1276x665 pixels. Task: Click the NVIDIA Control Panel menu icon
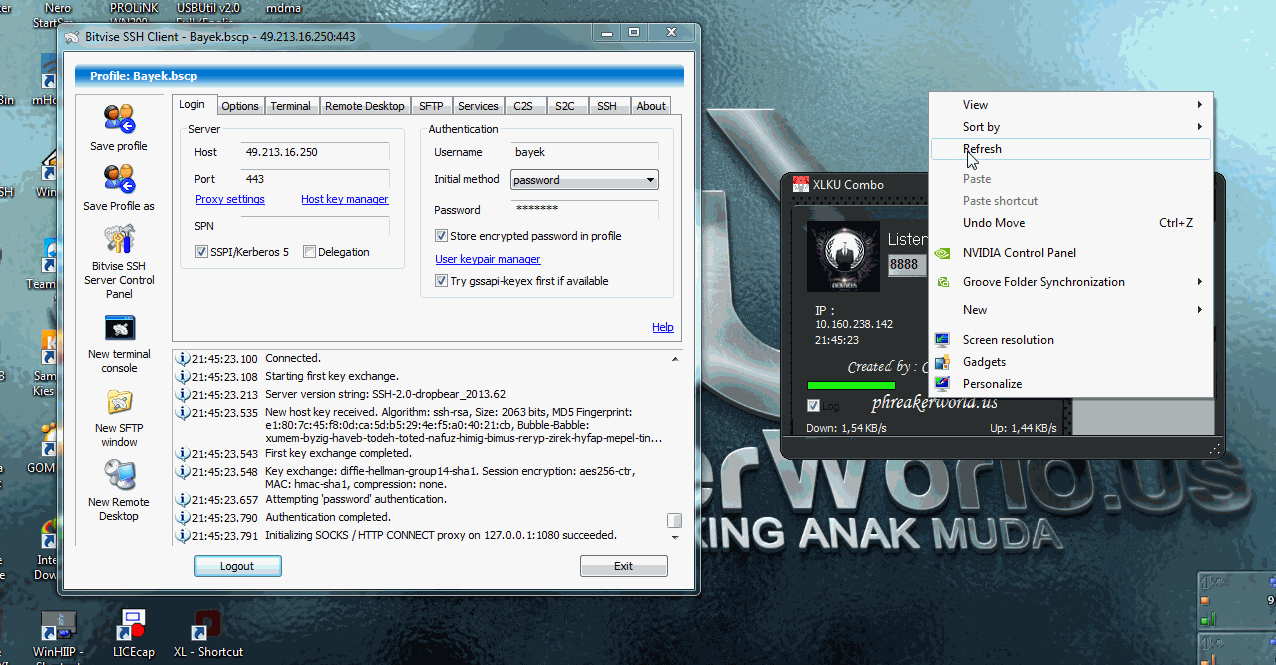[942, 253]
